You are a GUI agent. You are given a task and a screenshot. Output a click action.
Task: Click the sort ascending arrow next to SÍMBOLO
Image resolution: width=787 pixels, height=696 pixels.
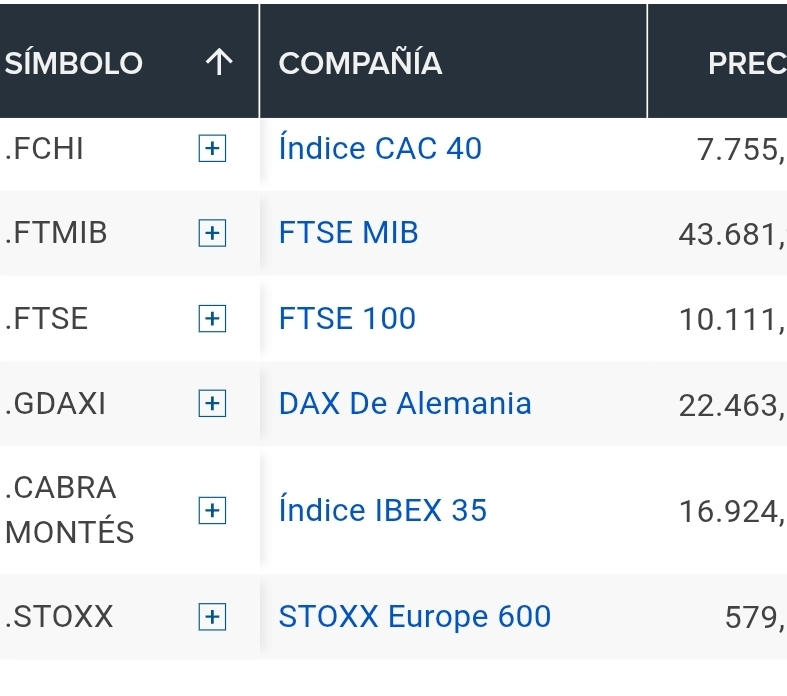[218, 63]
